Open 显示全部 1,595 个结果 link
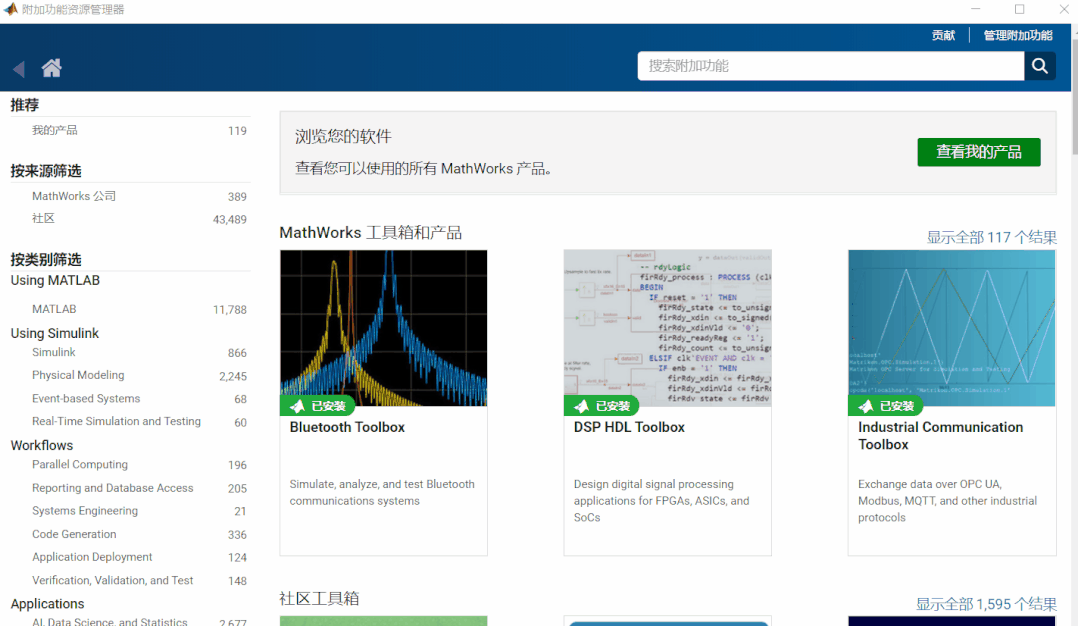Viewport: 1078px width, 626px height. pyautogui.click(x=986, y=604)
